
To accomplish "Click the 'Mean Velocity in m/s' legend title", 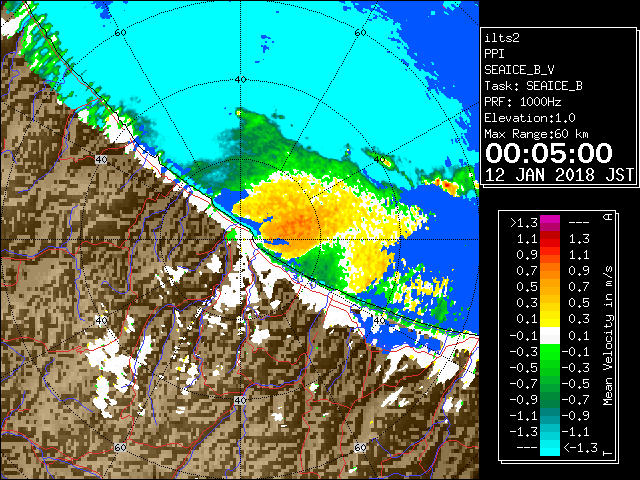I will [x=608, y=336].
